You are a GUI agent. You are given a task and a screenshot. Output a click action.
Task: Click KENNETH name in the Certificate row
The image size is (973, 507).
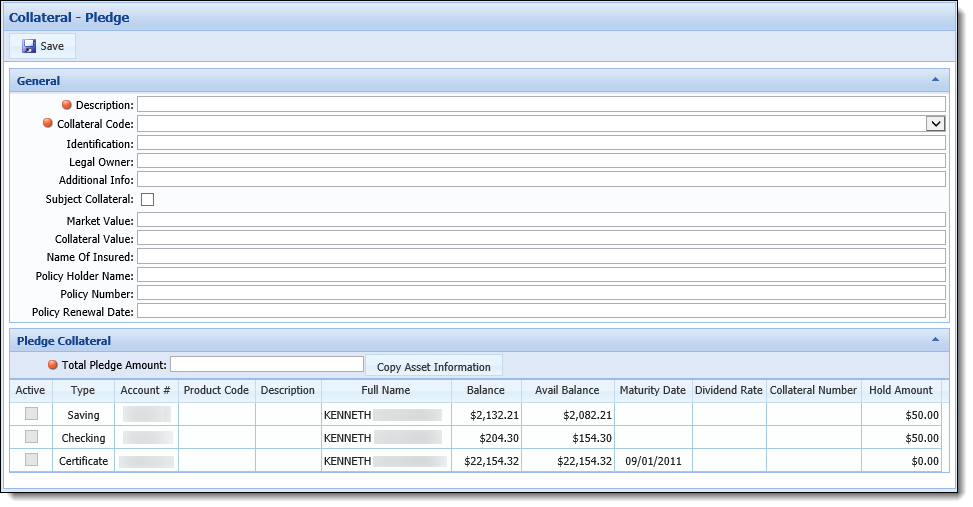coord(348,461)
